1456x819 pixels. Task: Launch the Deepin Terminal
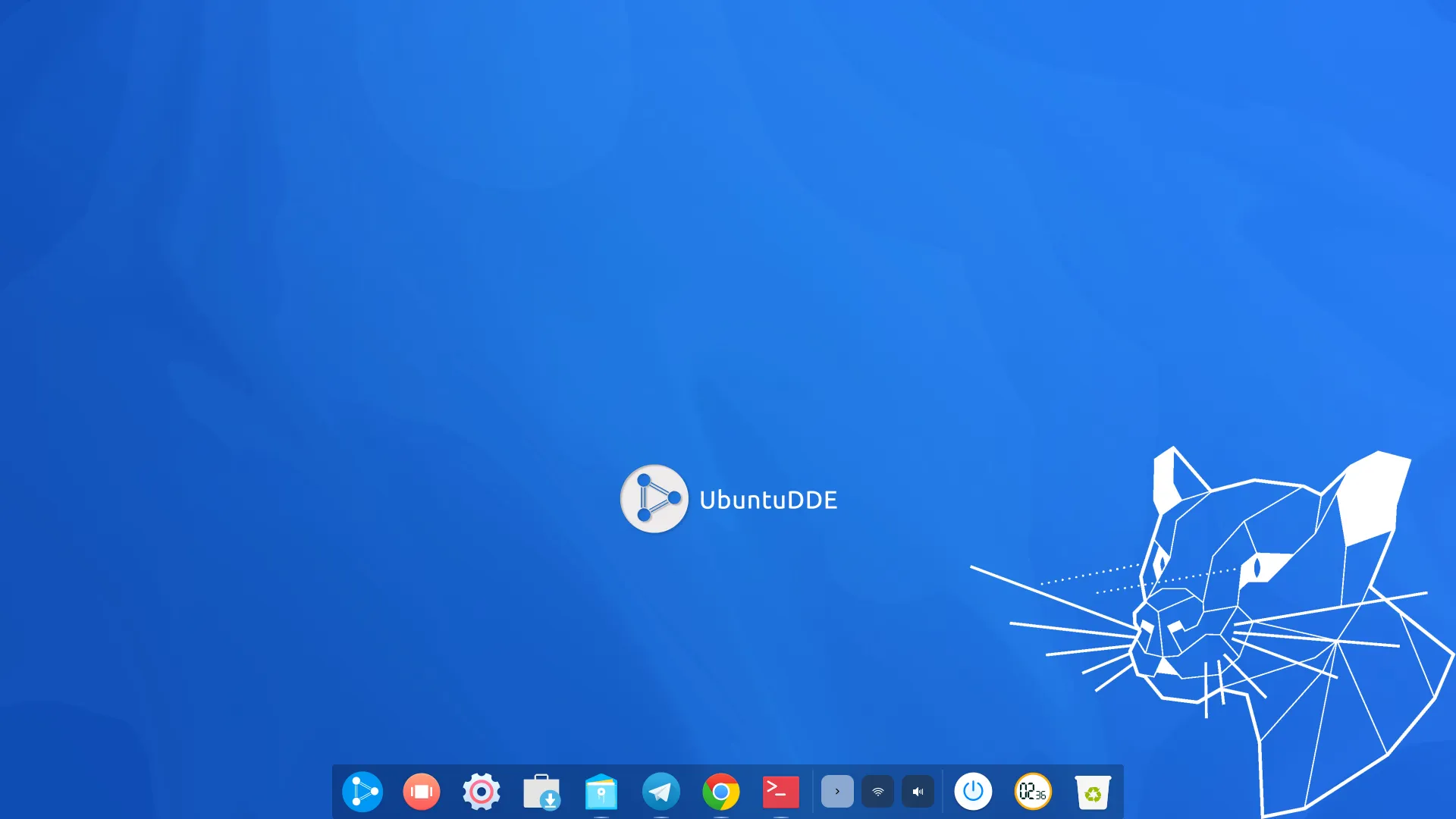[x=780, y=791]
